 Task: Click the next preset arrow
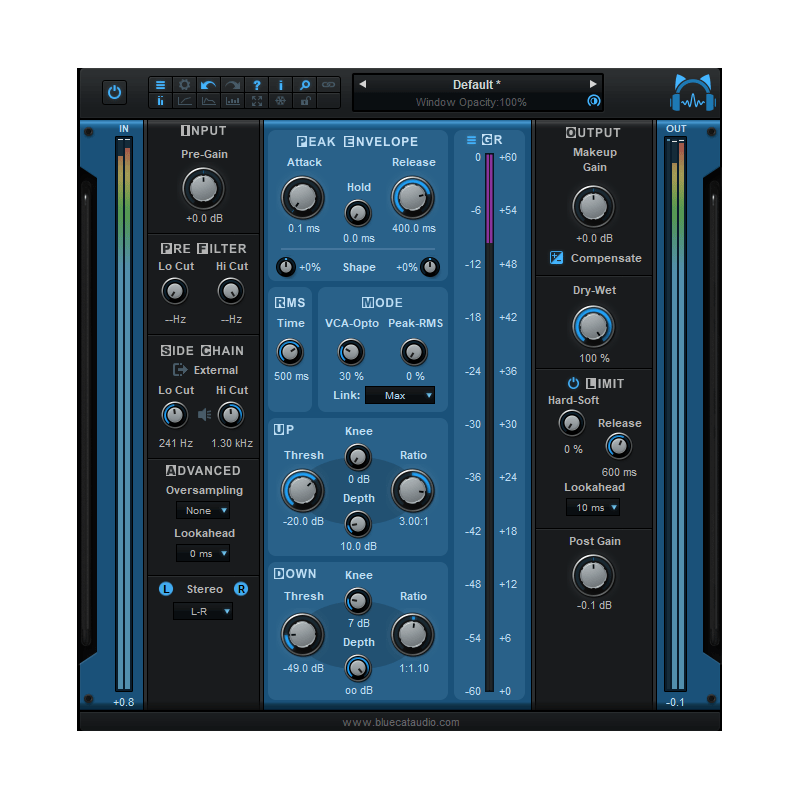point(593,84)
